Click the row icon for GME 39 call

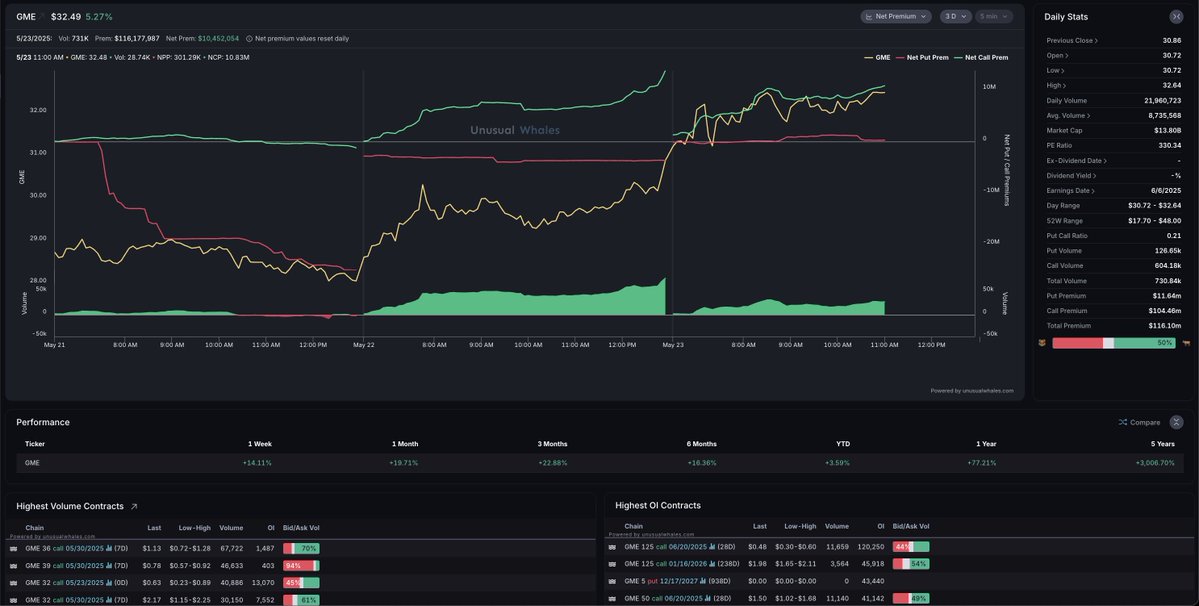(14, 565)
